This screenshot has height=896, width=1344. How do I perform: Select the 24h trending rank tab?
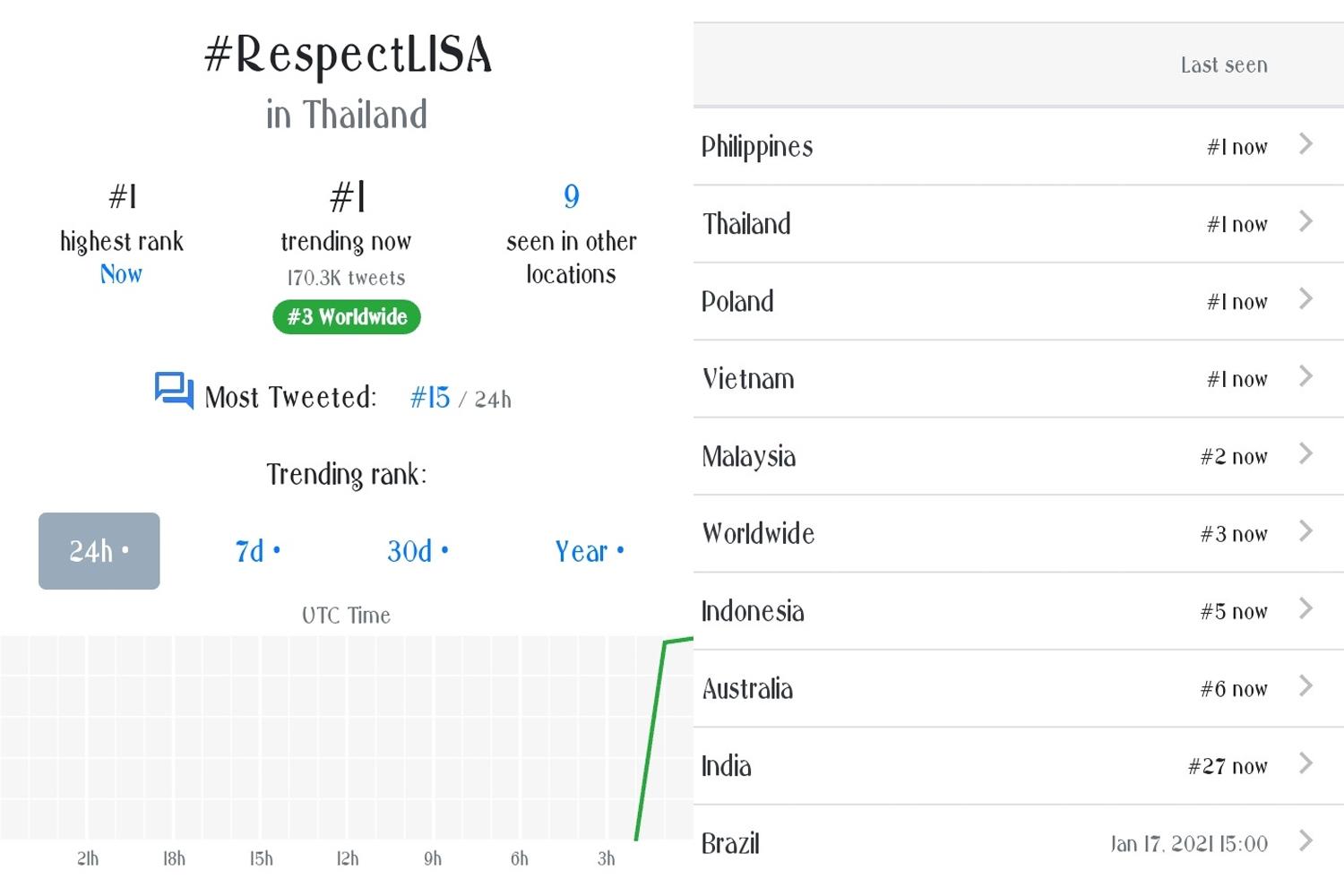(x=99, y=551)
